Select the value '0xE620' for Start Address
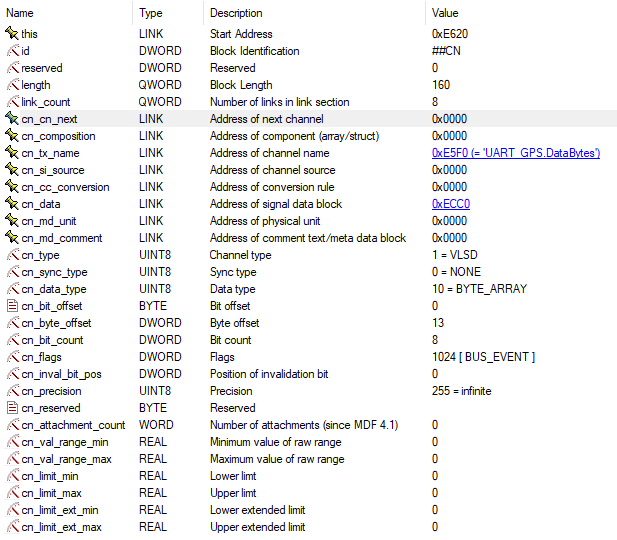Screen dimensions: 617x540 [450, 34]
